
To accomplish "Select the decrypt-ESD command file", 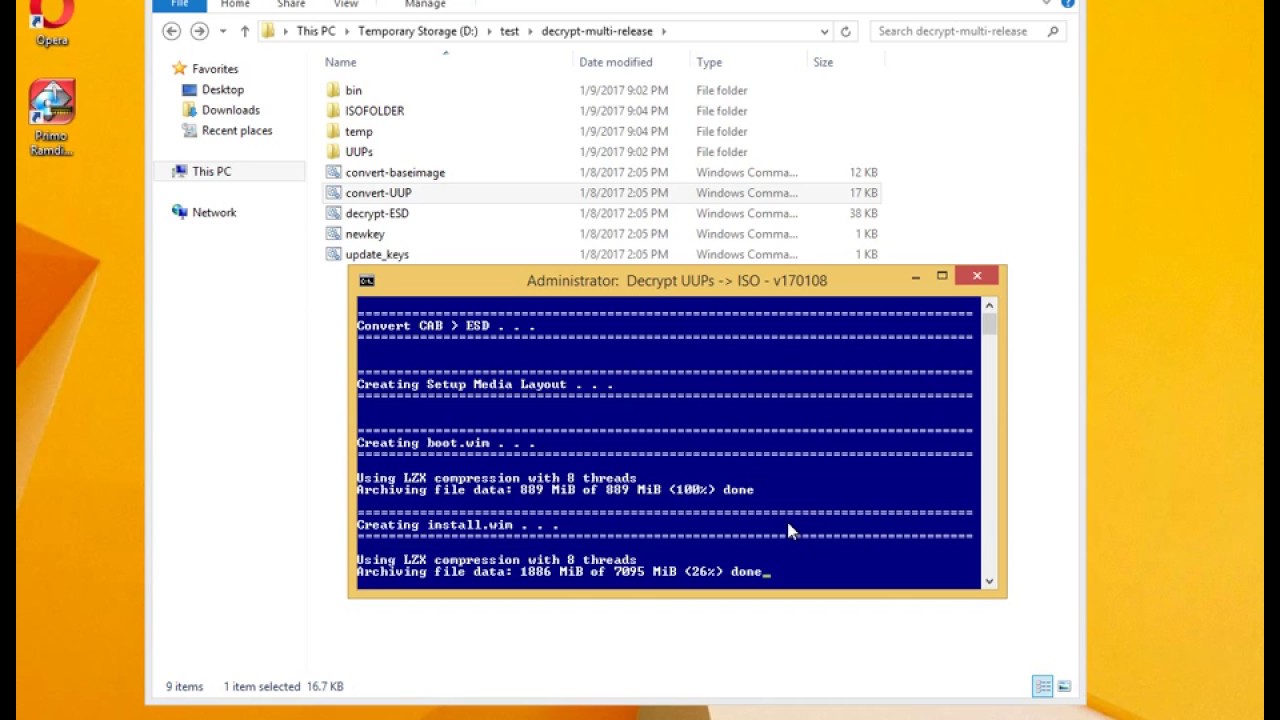I will (377, 213).
